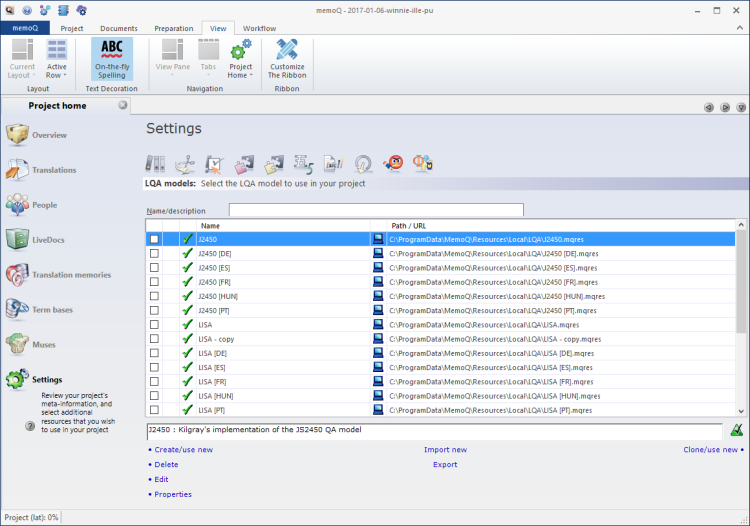Click the first settings resource icon

pyautogui.click(x=156, y=164)
